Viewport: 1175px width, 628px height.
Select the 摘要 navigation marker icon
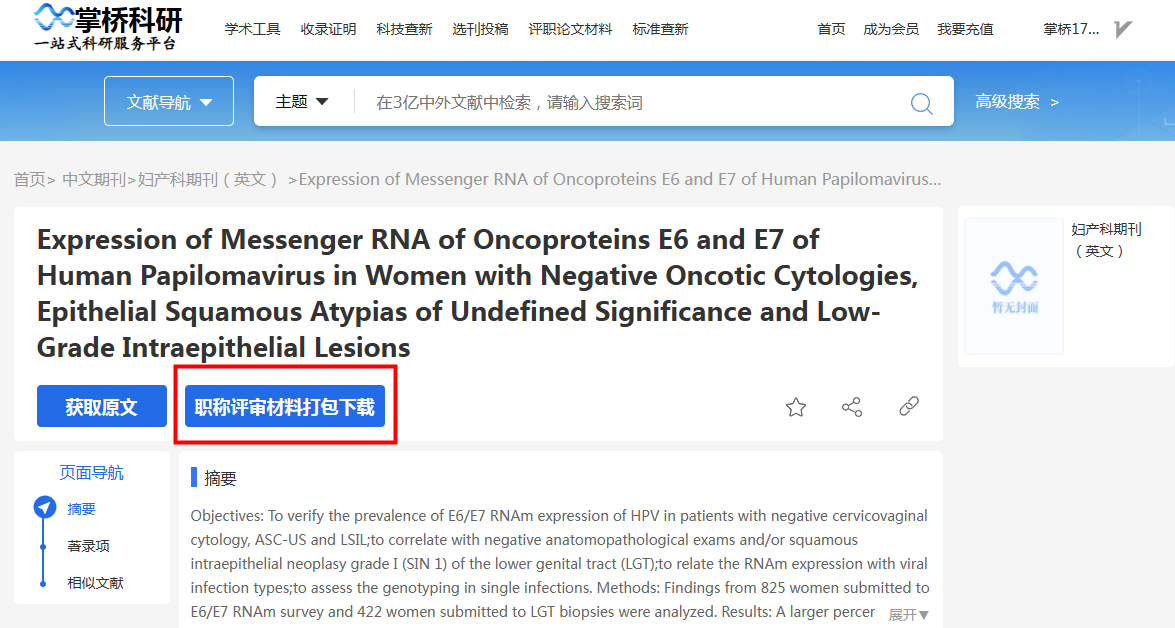(x=45, y=507)
